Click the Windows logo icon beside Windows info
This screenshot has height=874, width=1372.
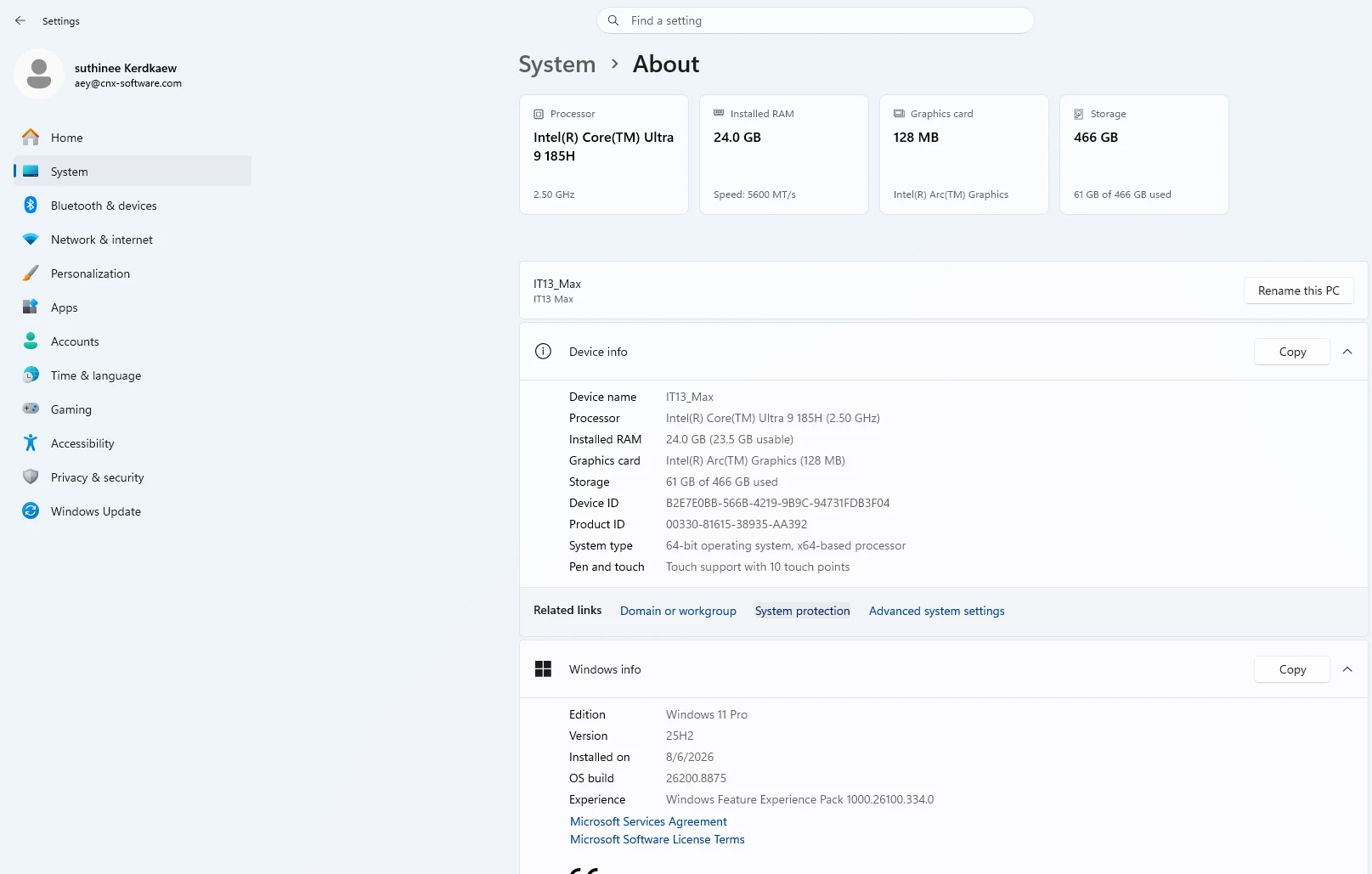[543, 668]
